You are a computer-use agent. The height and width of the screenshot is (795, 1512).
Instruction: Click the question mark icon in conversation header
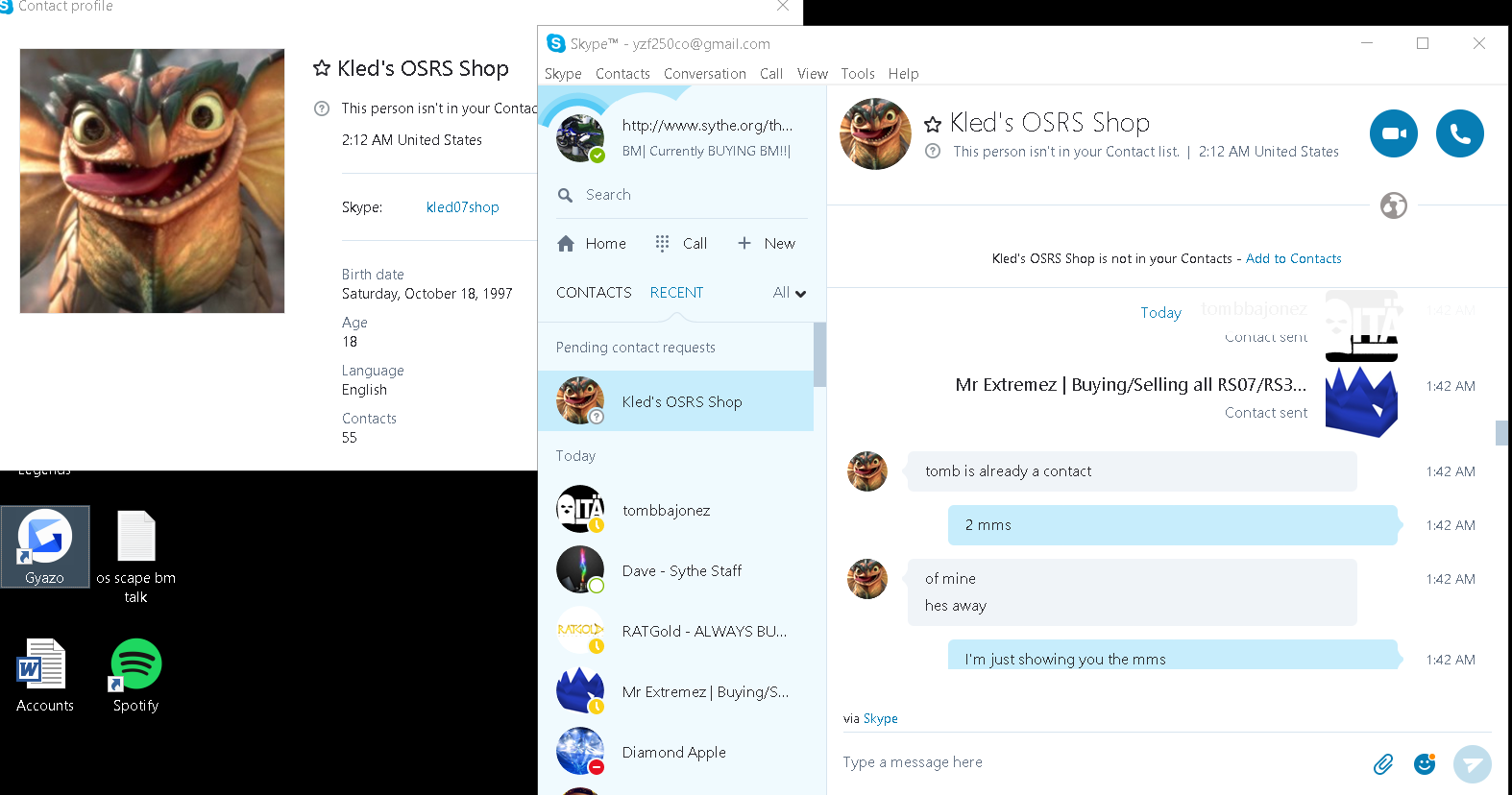point(932,151)
